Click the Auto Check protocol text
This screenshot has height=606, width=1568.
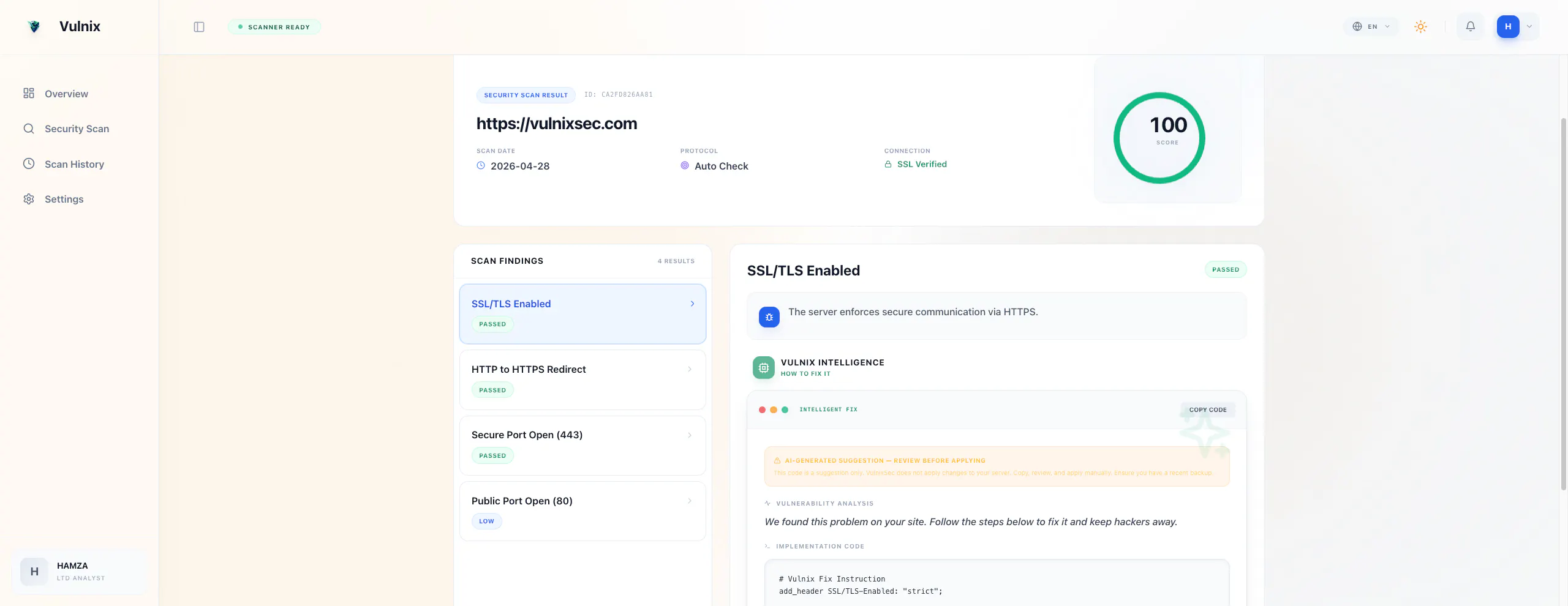722,166
